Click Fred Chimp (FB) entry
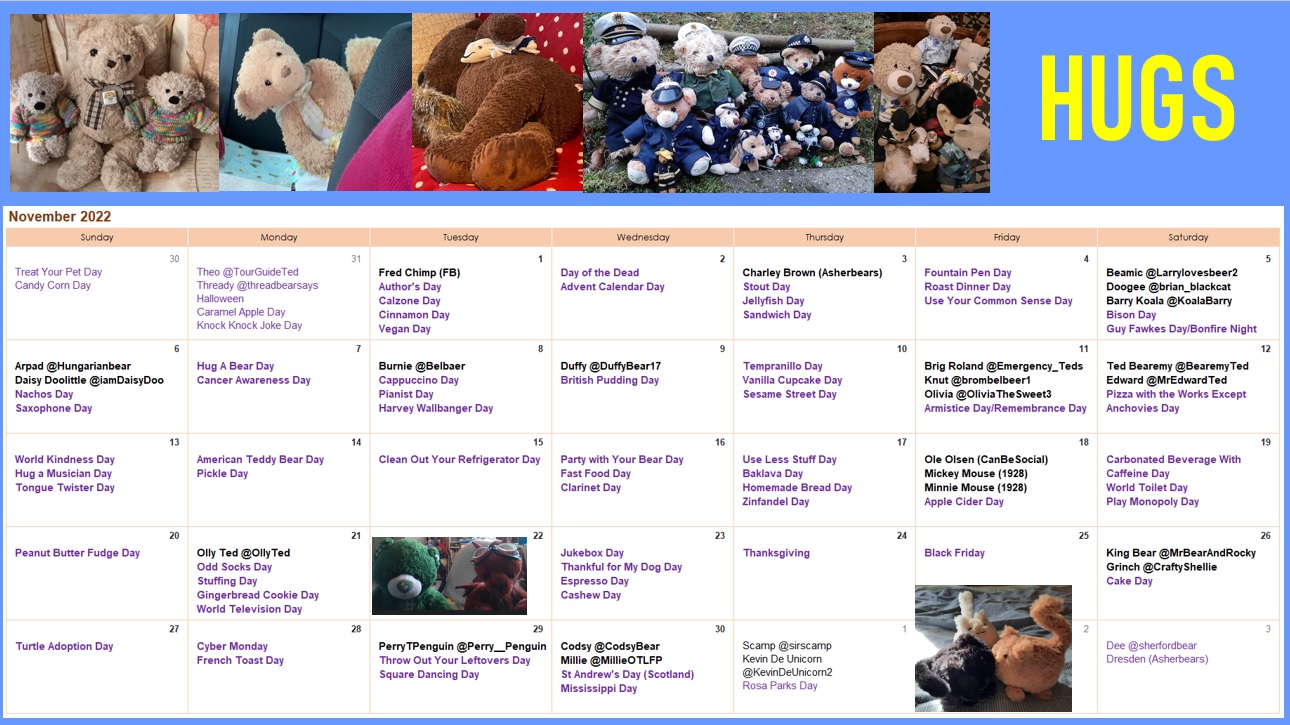This screenshot has width=1290, height=725. coord(419,273)
